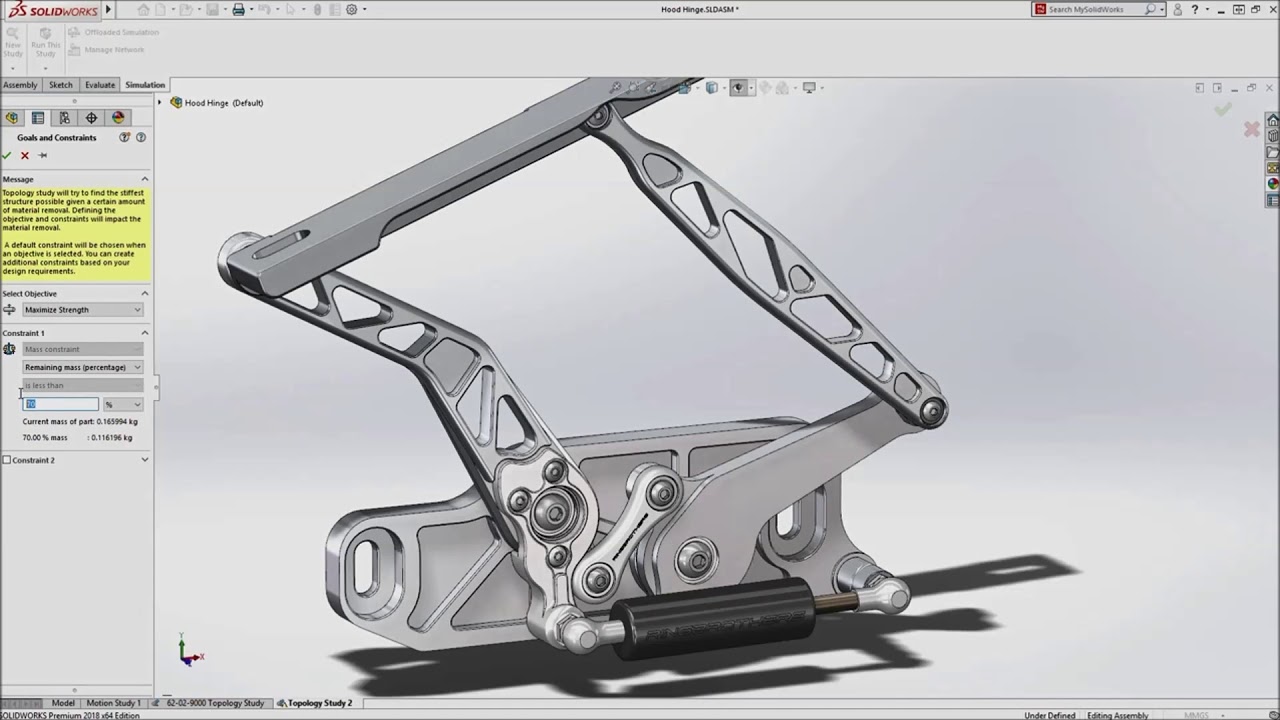This screenshot has height=720, width=1280.
Task: Open SolidWorks Resources home task pane icon
Action: [1273, 120]
